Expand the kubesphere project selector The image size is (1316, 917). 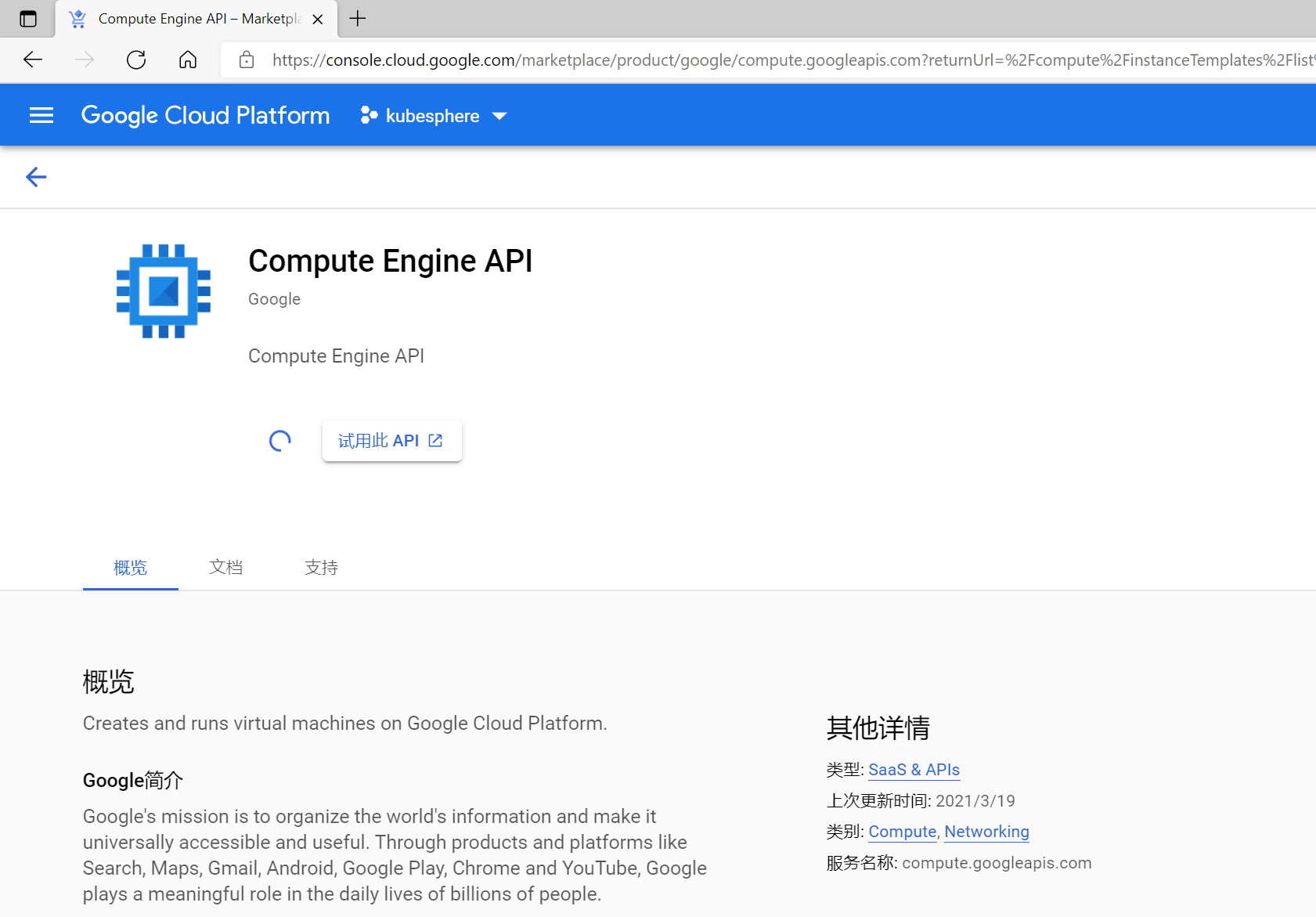[434, 116]
